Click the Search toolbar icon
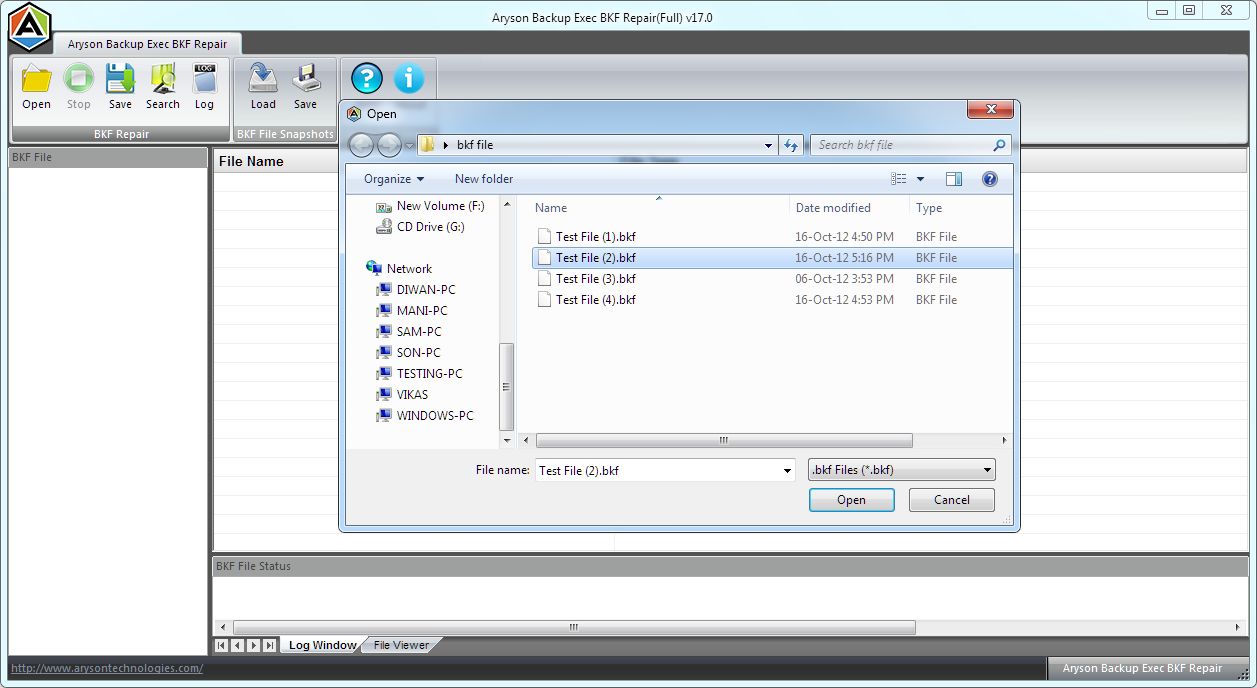Image resolution: width=1257 pixels, height=688 pixels. click(163, 86)
